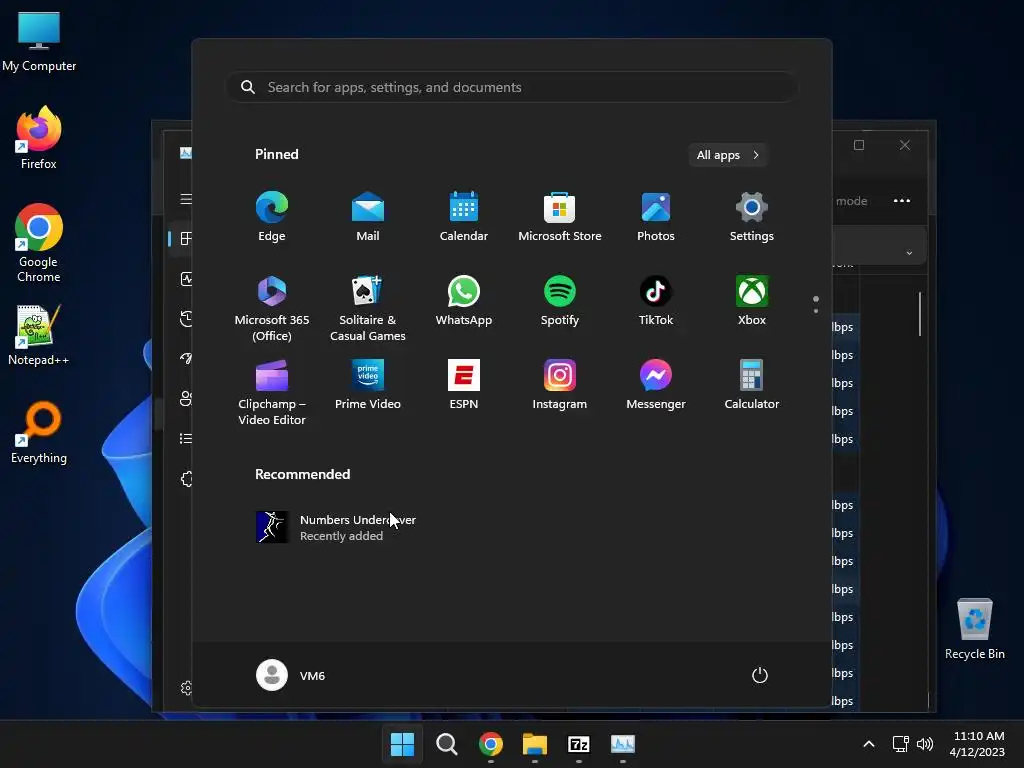Launch the Mail app
The width and height of the screenshot is (1024, 768).
pos(368,217)
